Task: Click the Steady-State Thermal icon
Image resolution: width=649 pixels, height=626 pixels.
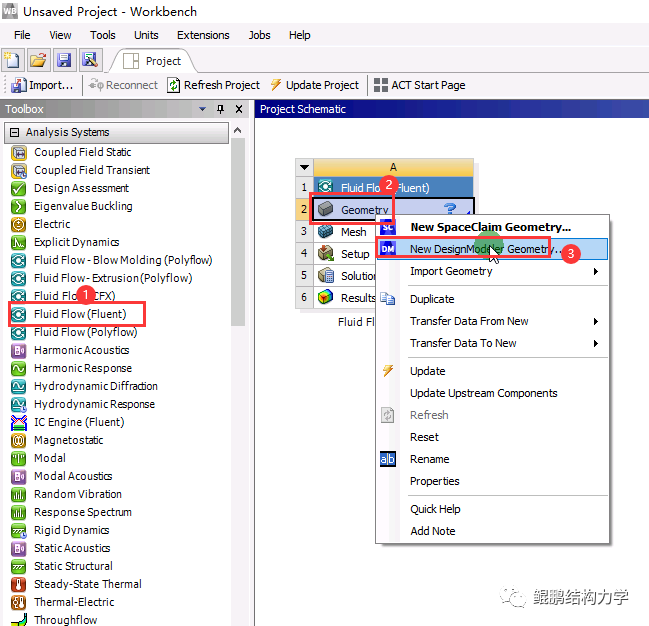Action: coord(19,585)
